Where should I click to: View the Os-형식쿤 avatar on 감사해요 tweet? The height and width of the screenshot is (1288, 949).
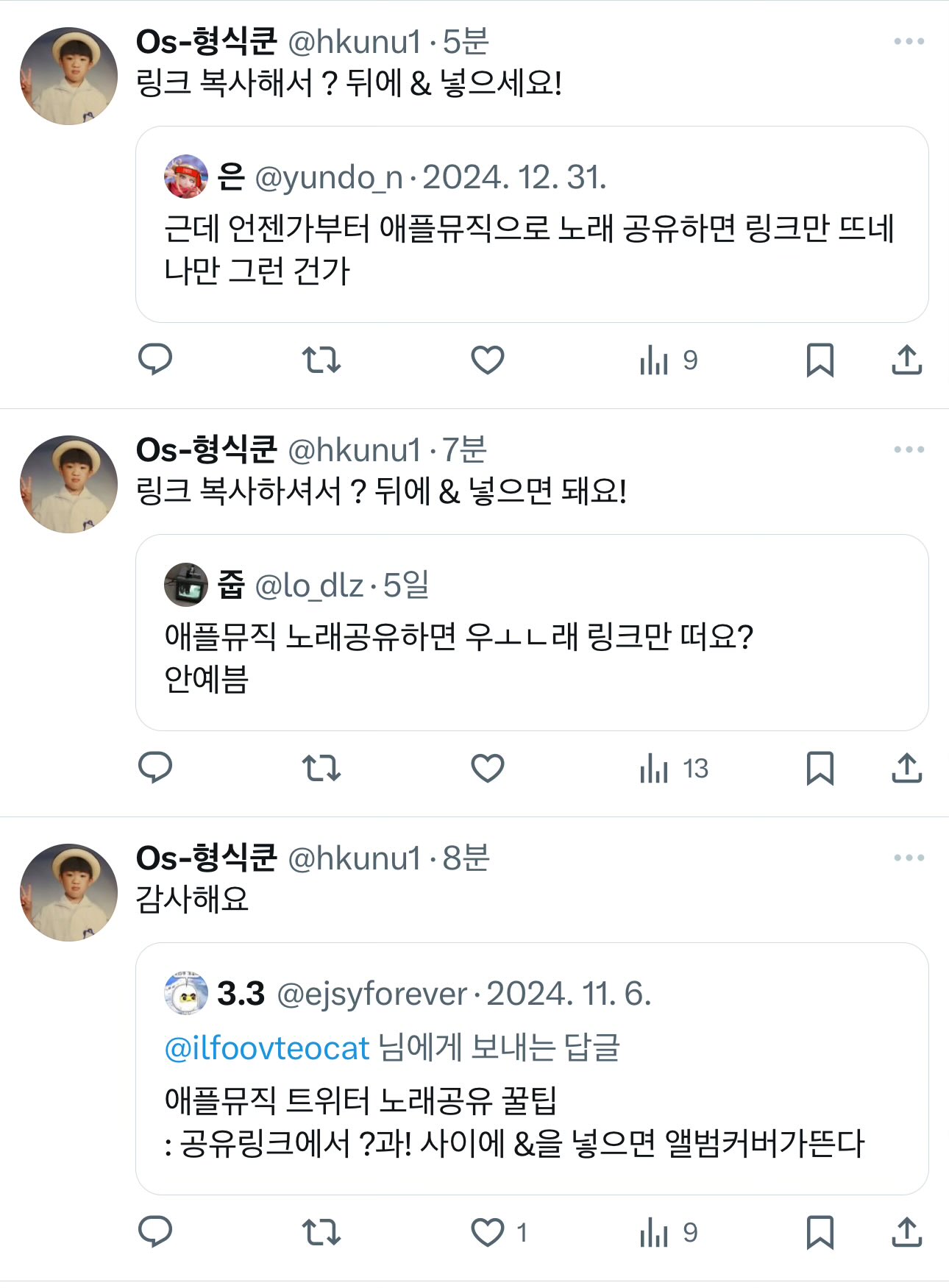coord(68,892)
